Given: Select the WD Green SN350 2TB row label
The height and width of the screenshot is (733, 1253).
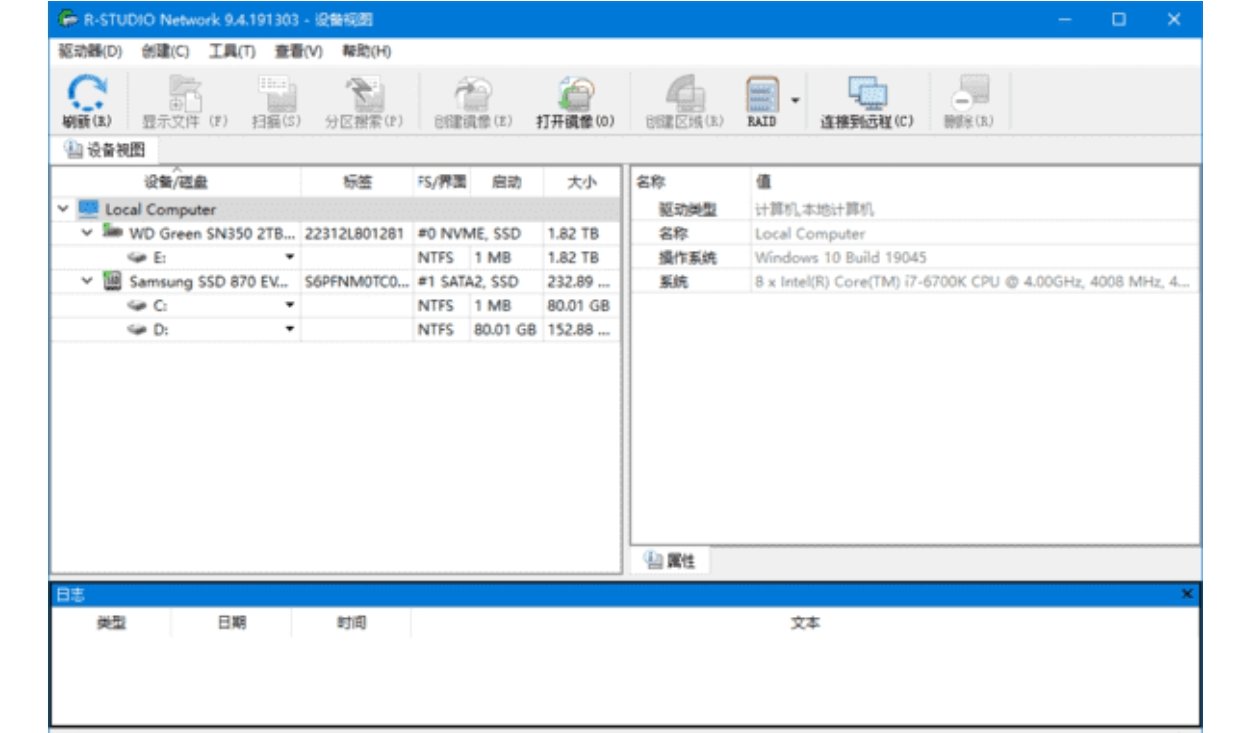Looking at the screenshot, I should pos(213,232).
